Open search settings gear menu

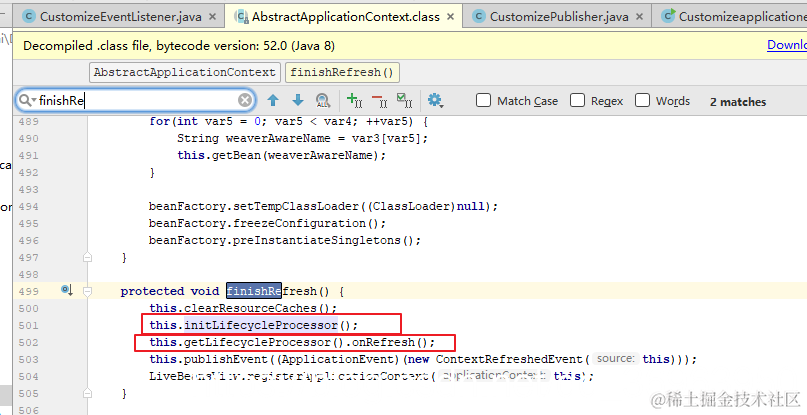[x=435, y=100]
